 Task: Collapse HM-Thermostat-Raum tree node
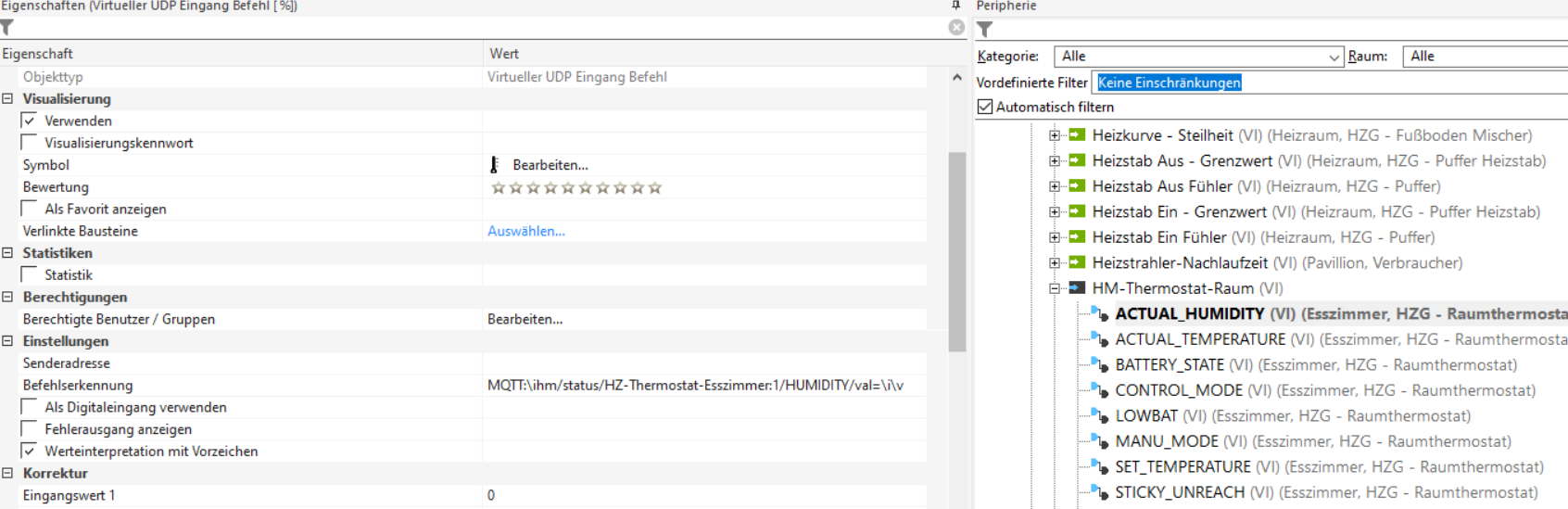pos(1055,288)
